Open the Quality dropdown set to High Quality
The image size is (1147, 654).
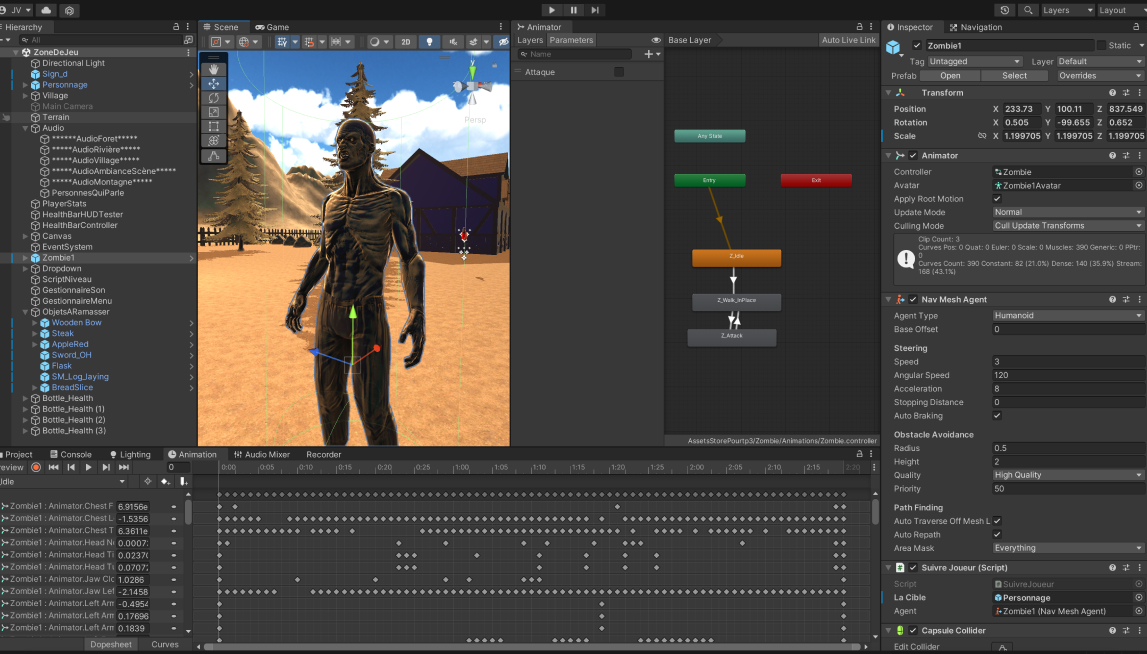(x=1067, y=475)
